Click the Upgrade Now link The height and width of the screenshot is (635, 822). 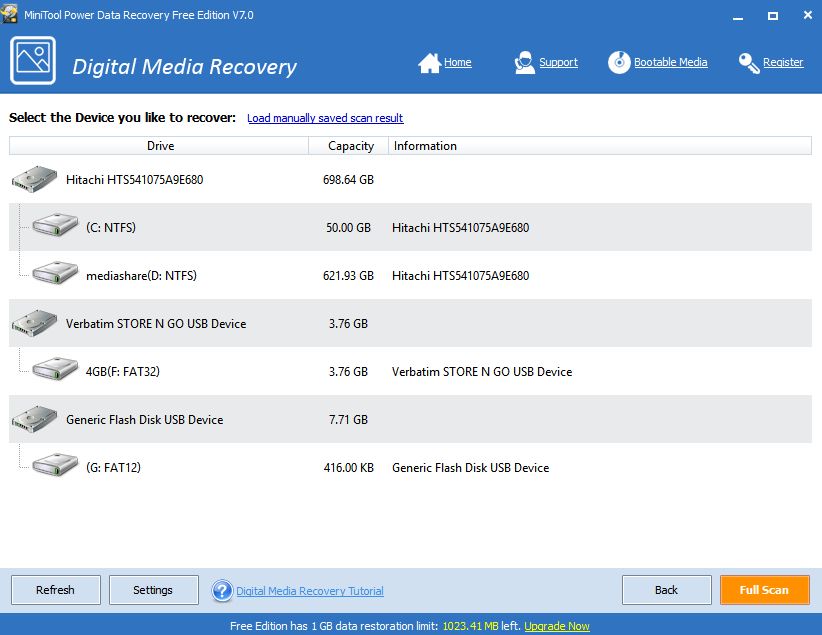(x=556, y=626)
